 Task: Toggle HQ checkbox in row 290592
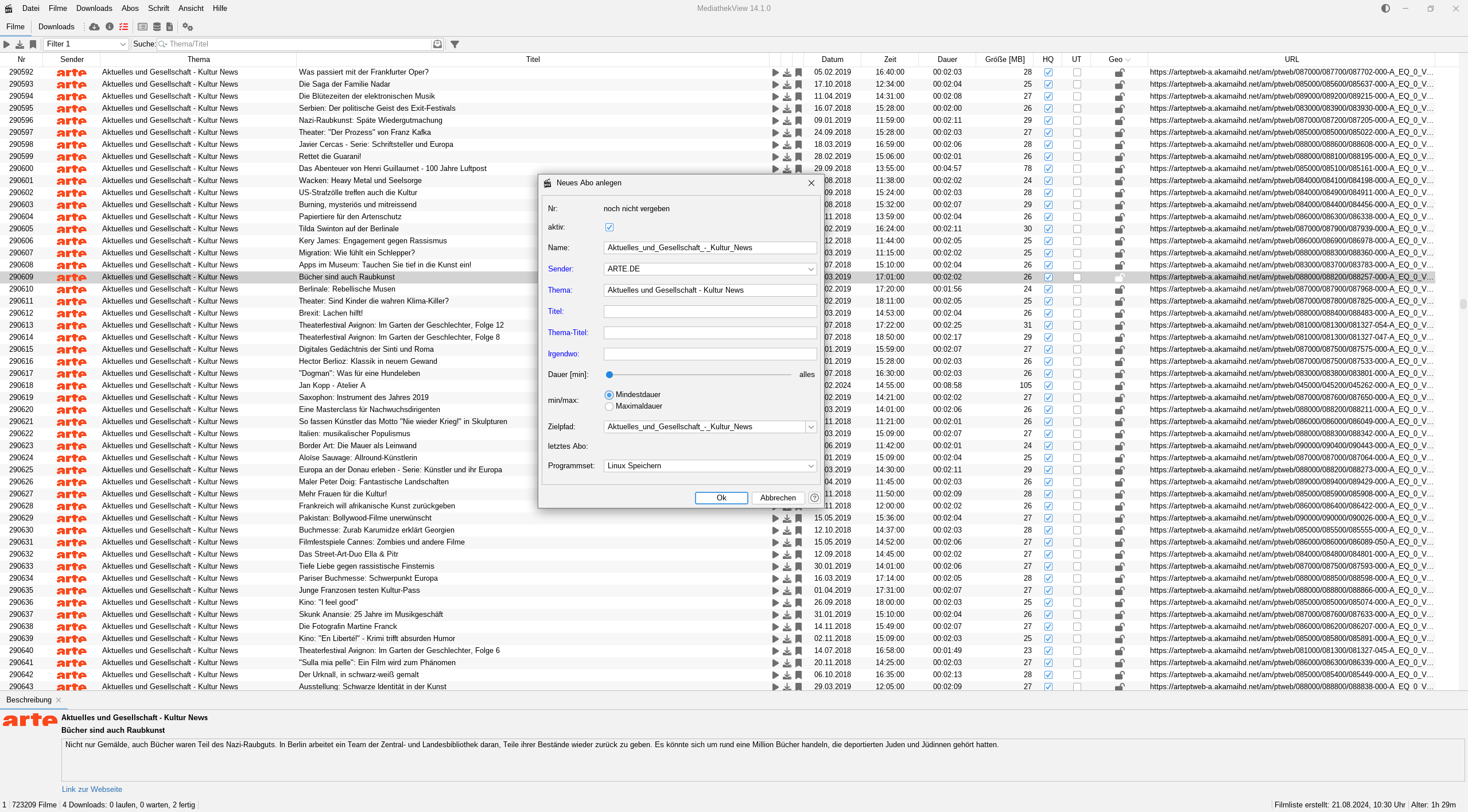(1048, 72)
